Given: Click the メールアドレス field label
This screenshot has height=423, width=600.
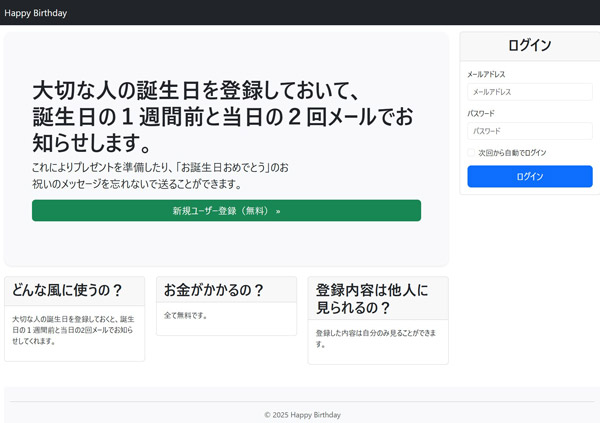Looking at the screenshot, I should (x=486, y=75).
